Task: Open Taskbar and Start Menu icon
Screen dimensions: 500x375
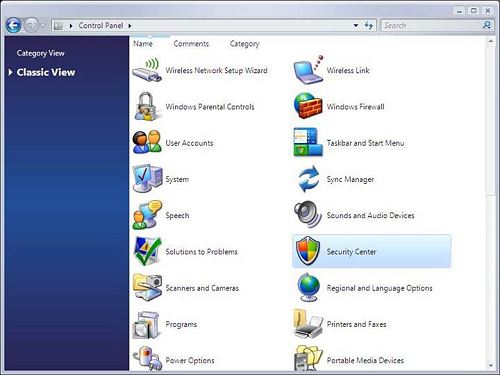Action: coord(308,142)
